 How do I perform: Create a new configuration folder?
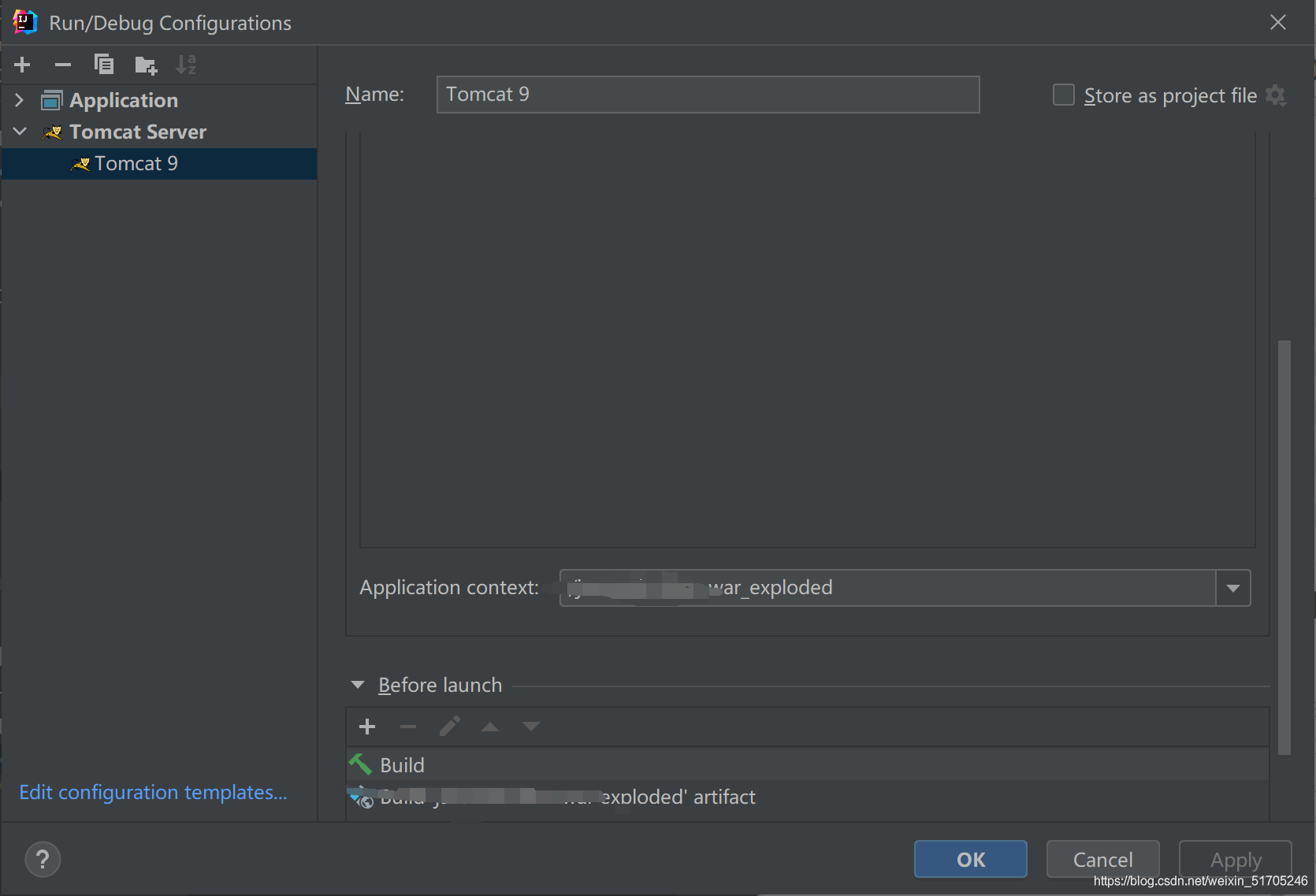point(145,65)
